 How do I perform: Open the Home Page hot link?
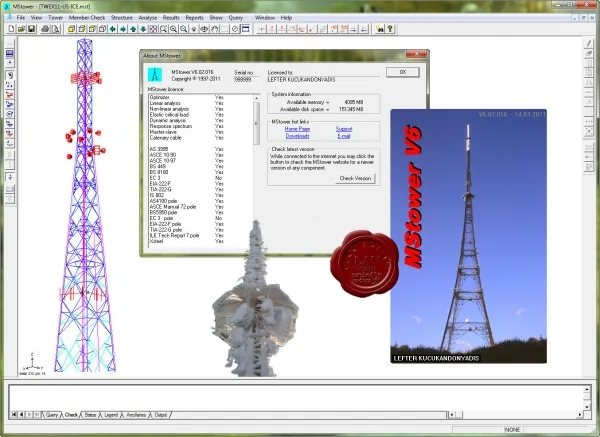pos(297,129)
